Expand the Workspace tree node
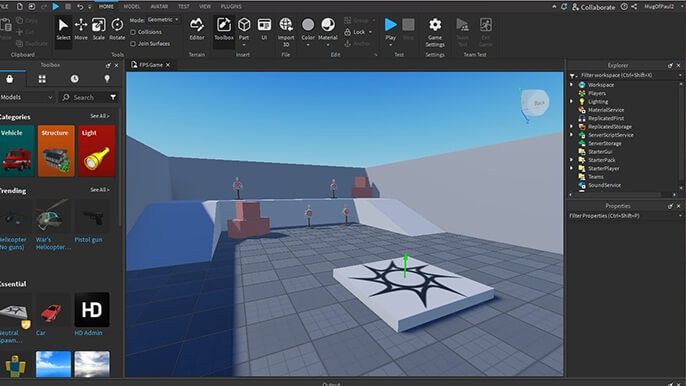The image size is (686, 386). coord(571,85)
